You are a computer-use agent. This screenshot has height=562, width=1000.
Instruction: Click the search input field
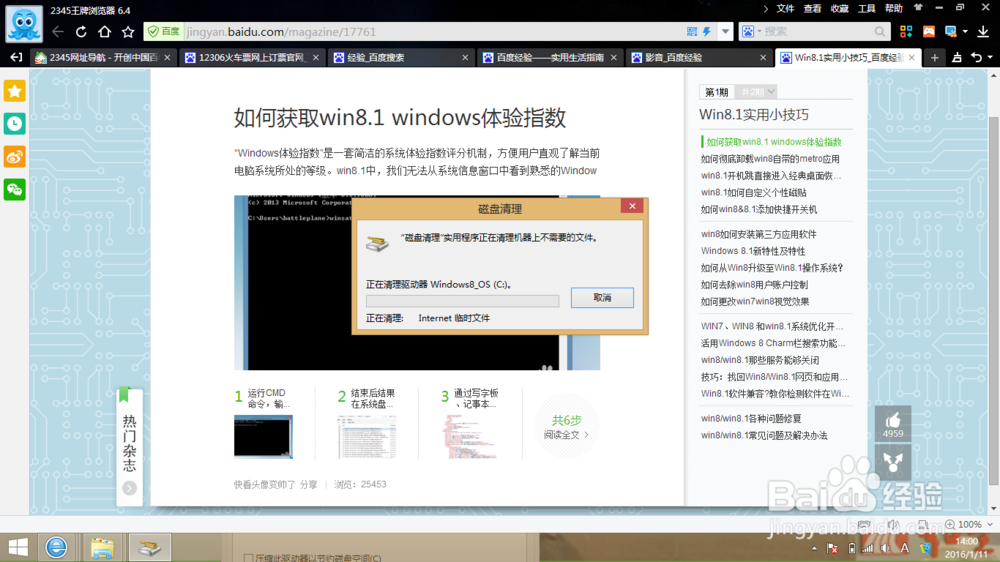(816, 31)
